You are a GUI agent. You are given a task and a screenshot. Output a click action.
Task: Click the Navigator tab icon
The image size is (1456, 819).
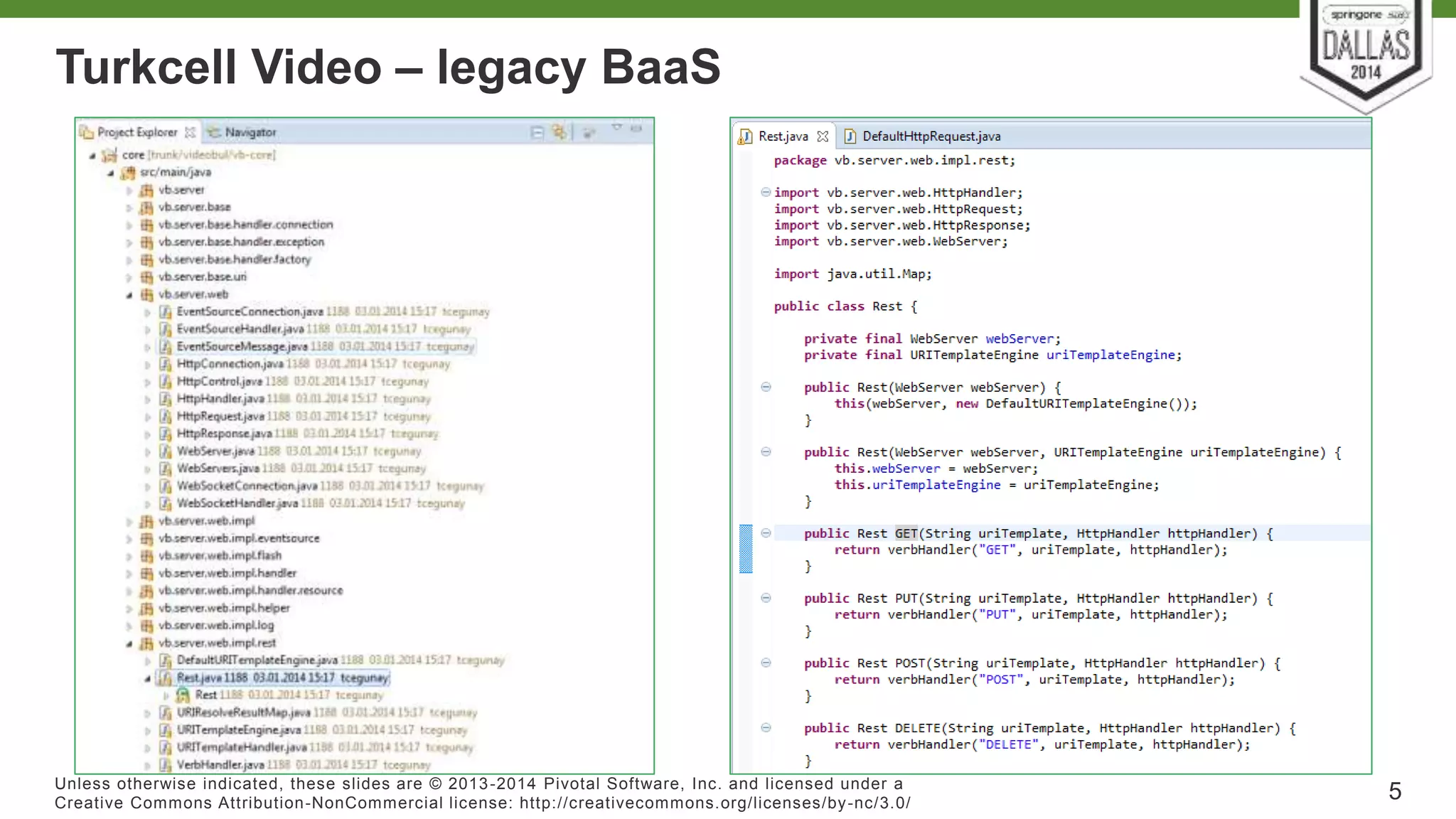point(213,132)
